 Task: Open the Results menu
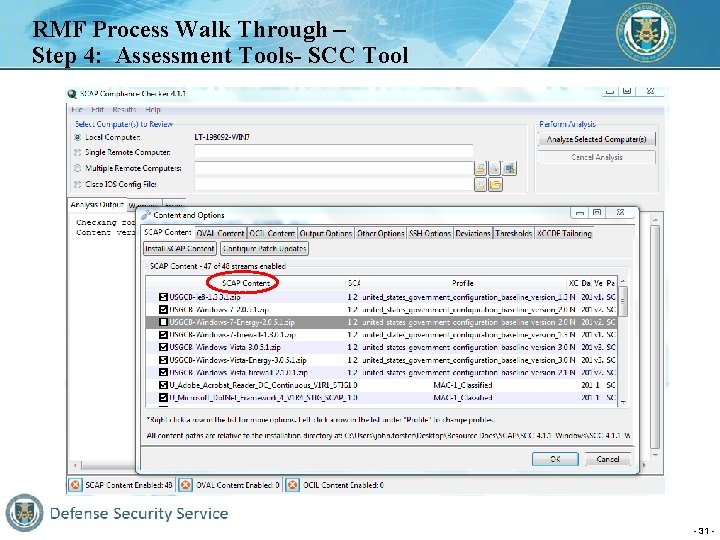pyautogui.click(x=124, y=110)
